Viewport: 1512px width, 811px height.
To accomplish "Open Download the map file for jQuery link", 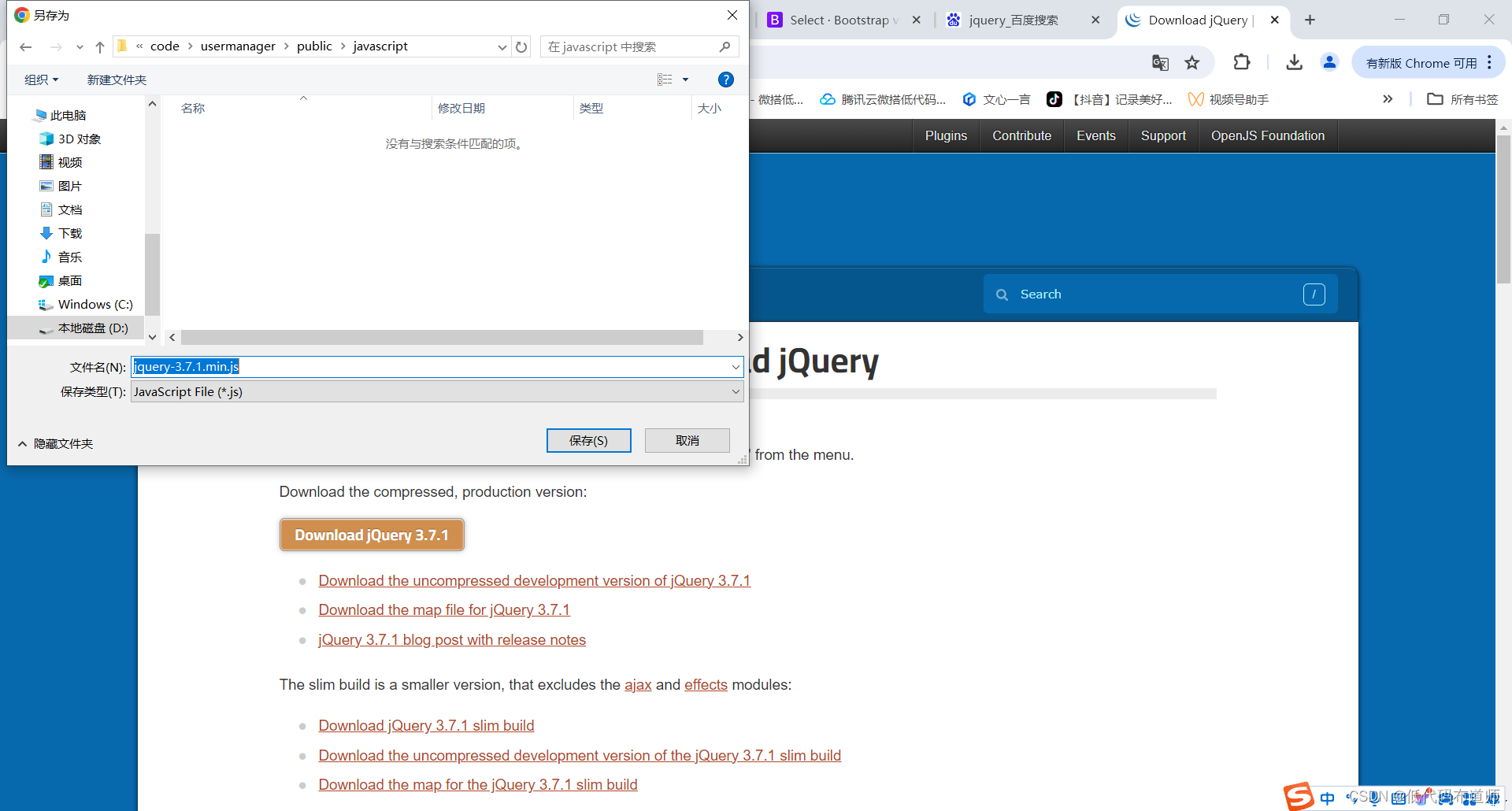I will [x=444, y=609].
